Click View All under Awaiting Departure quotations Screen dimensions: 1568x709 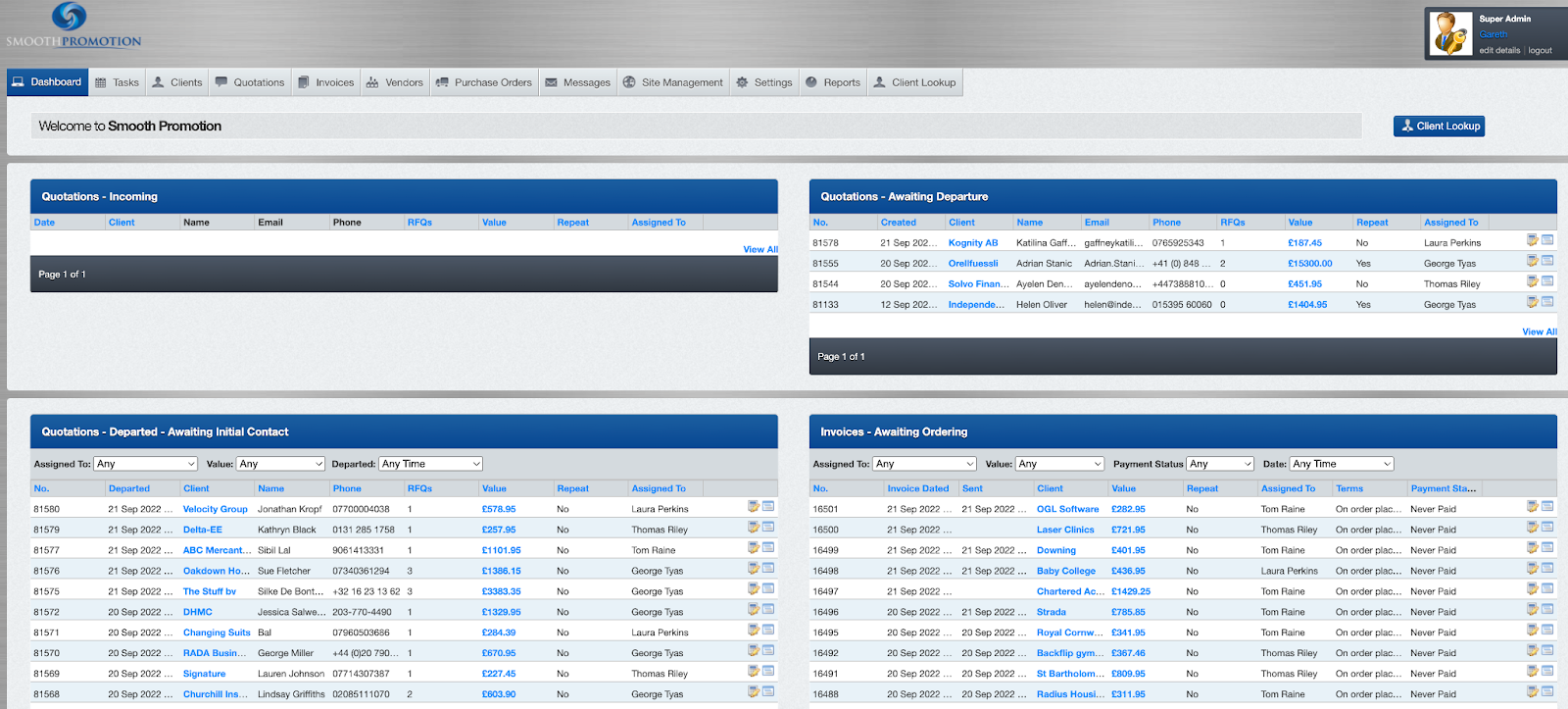[x=1539, y=331]
